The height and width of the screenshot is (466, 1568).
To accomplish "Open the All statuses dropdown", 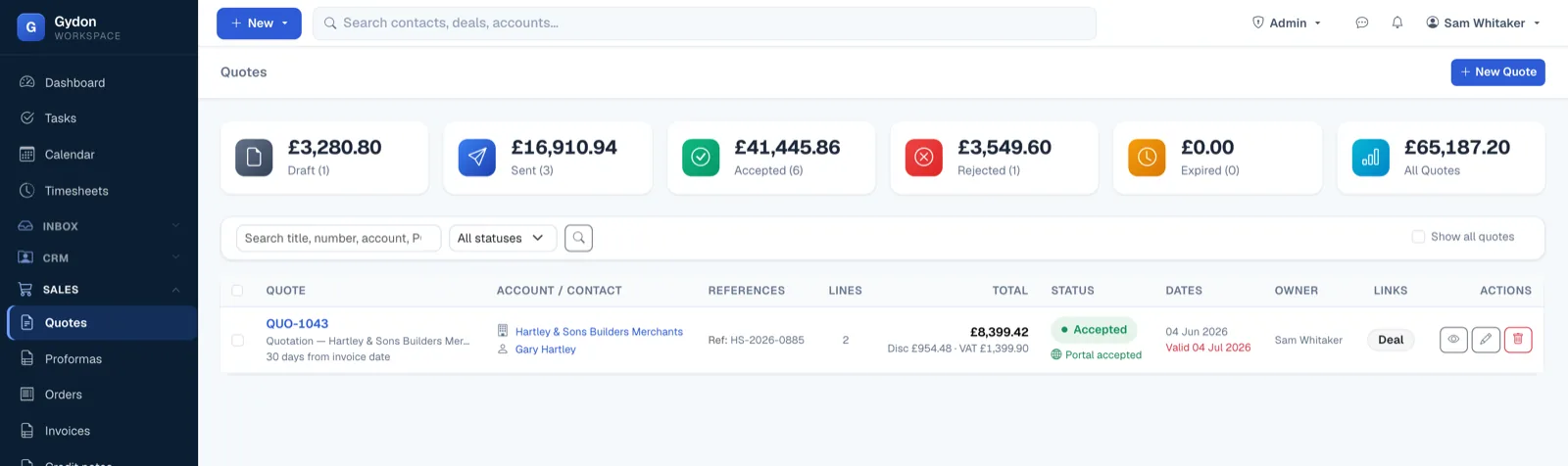I will coord(503,238).
